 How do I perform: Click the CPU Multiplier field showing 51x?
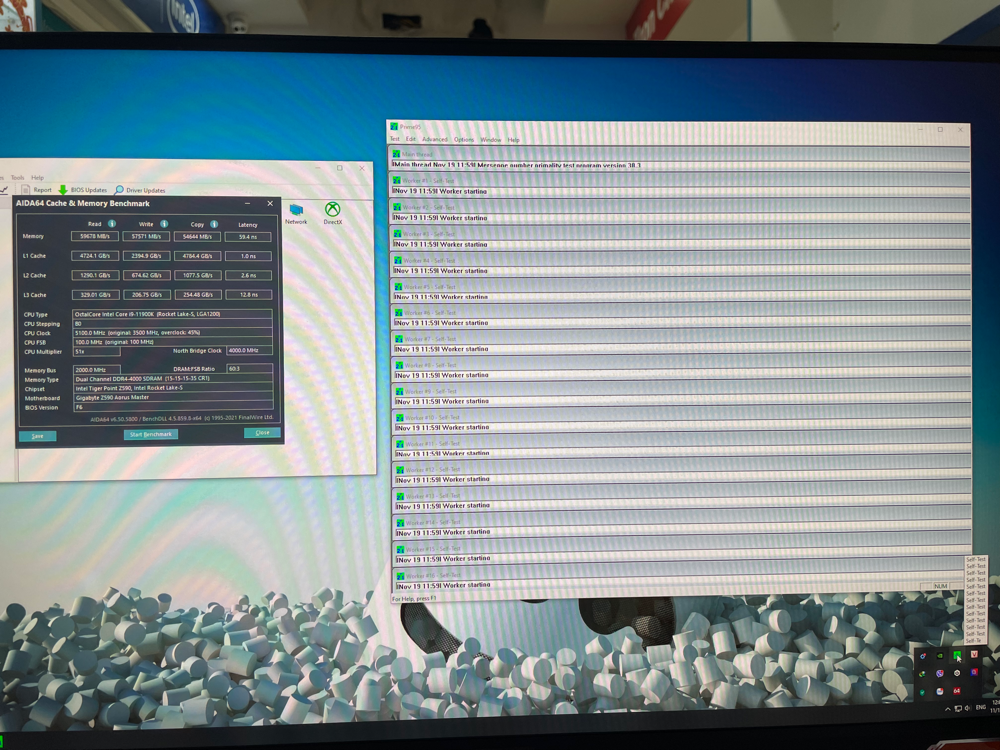tap(96, 351)
